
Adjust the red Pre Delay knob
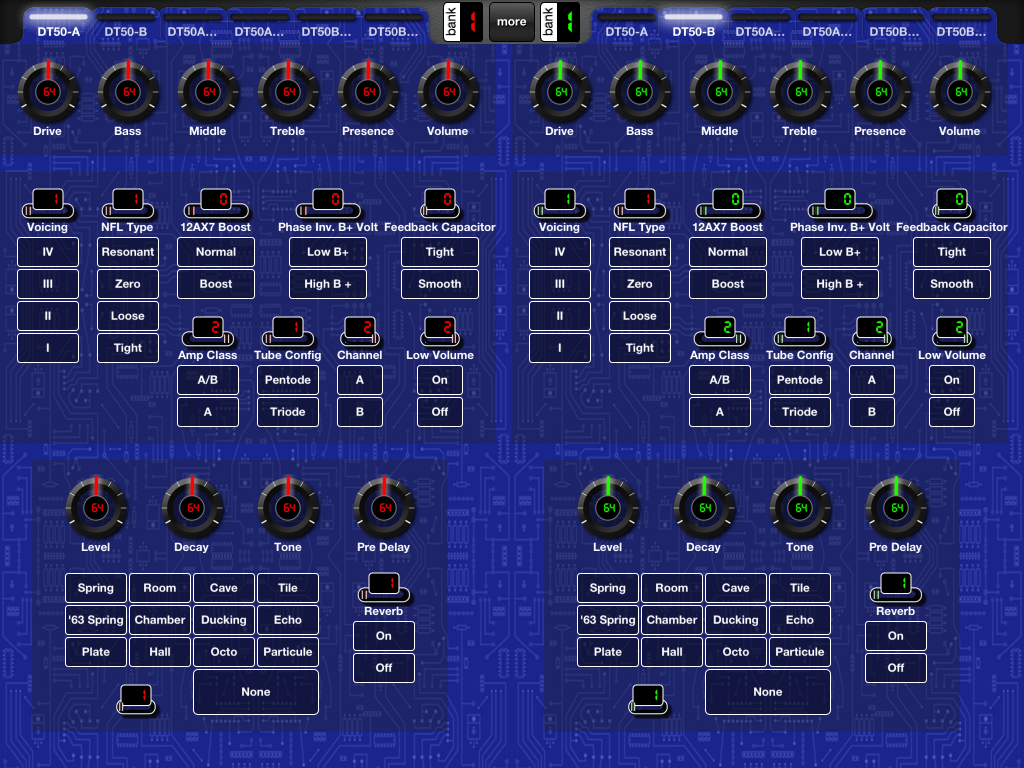point(385,508)
